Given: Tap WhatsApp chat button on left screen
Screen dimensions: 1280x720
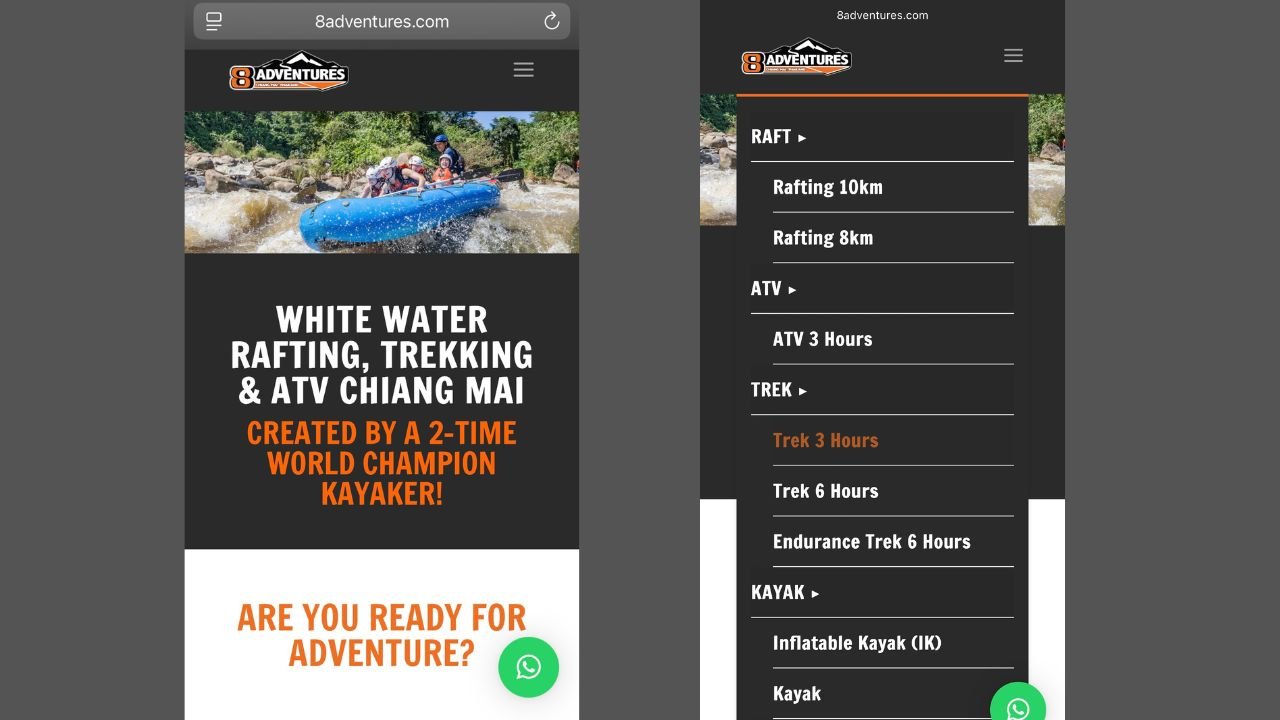Looking at the screenshot, I should tap(529, 667).
